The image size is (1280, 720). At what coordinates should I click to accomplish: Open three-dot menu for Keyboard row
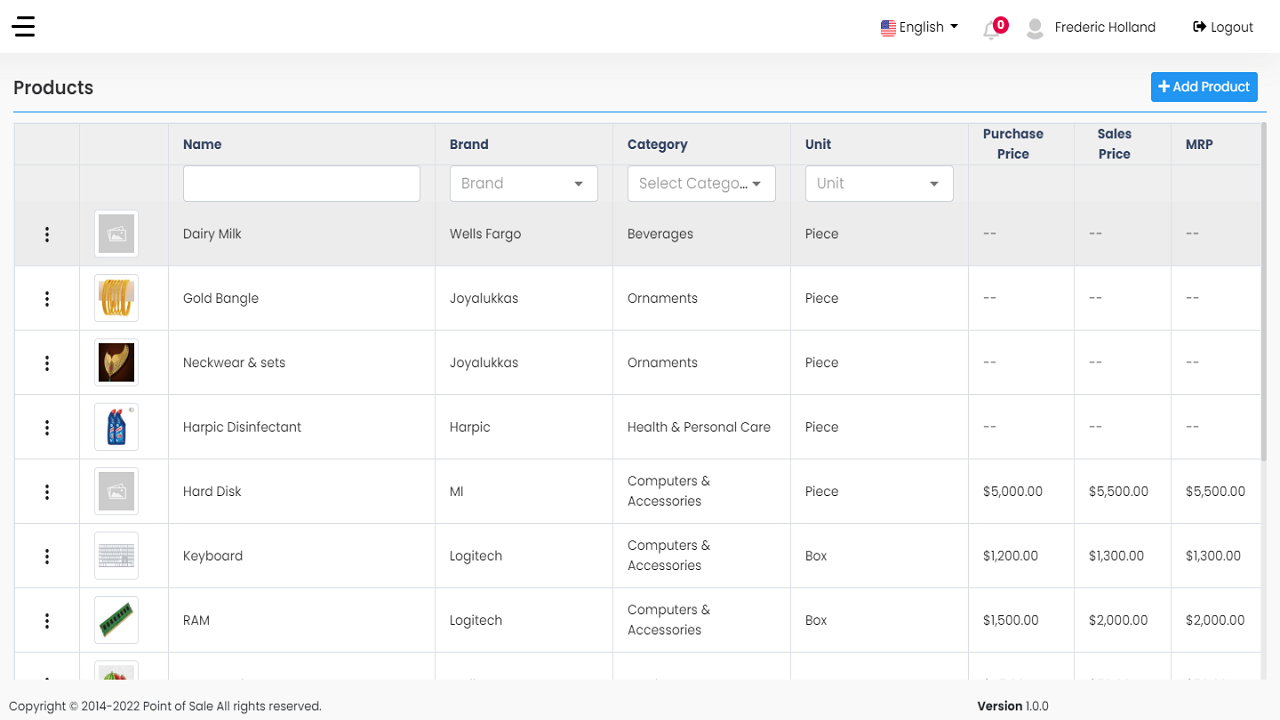tap(47, 556)
